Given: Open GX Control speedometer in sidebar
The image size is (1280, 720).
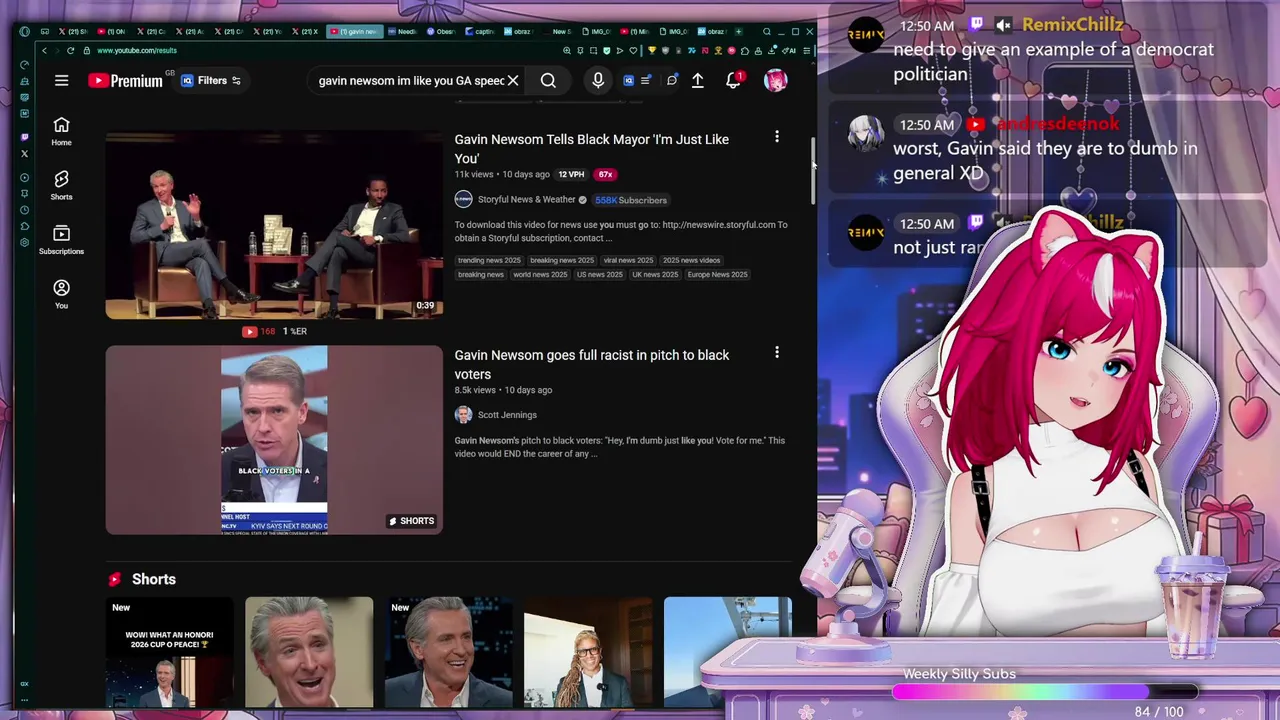Looking at the screenshot, I should pos(24,65).
